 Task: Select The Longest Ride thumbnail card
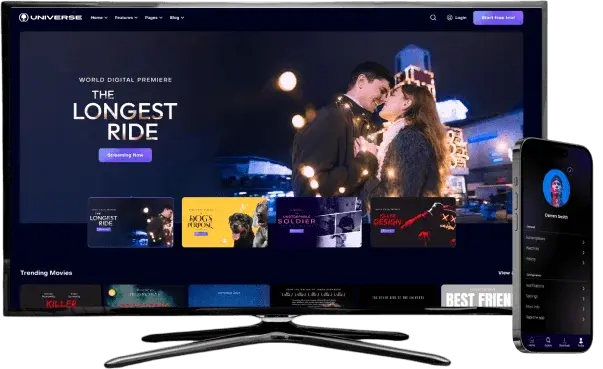pos(131,222)
